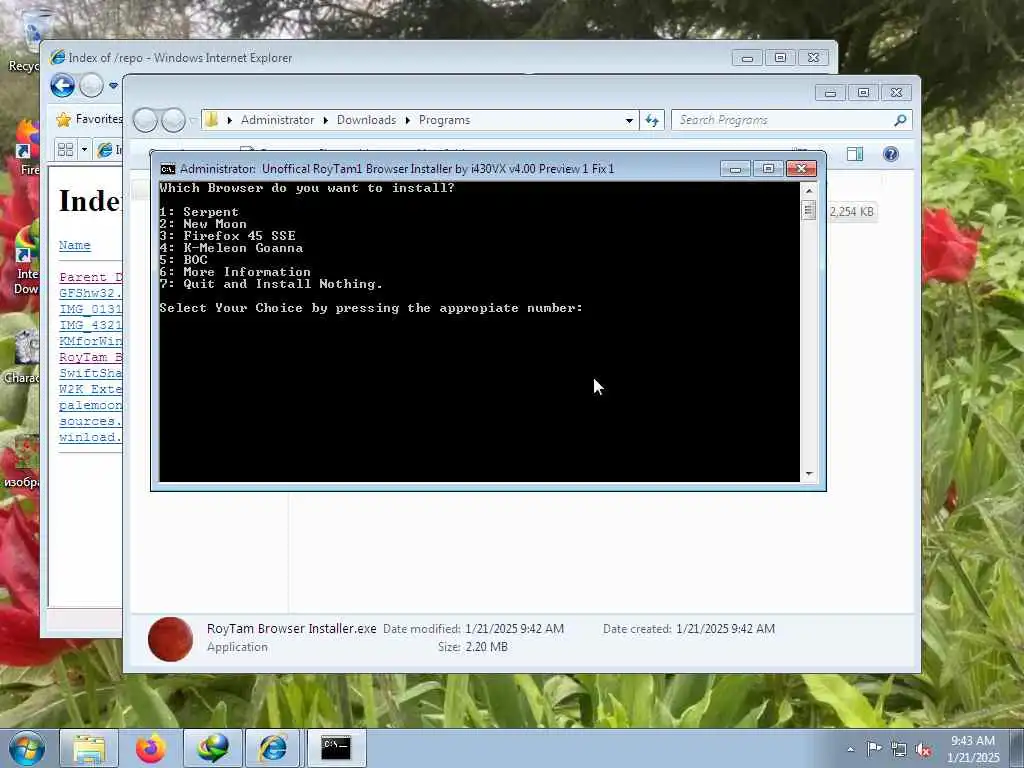Expand the arrow after Administrator breadcrumb
Image resolution: width=1024 pixels, height=768 pixels.
click(x=325, y=120)
